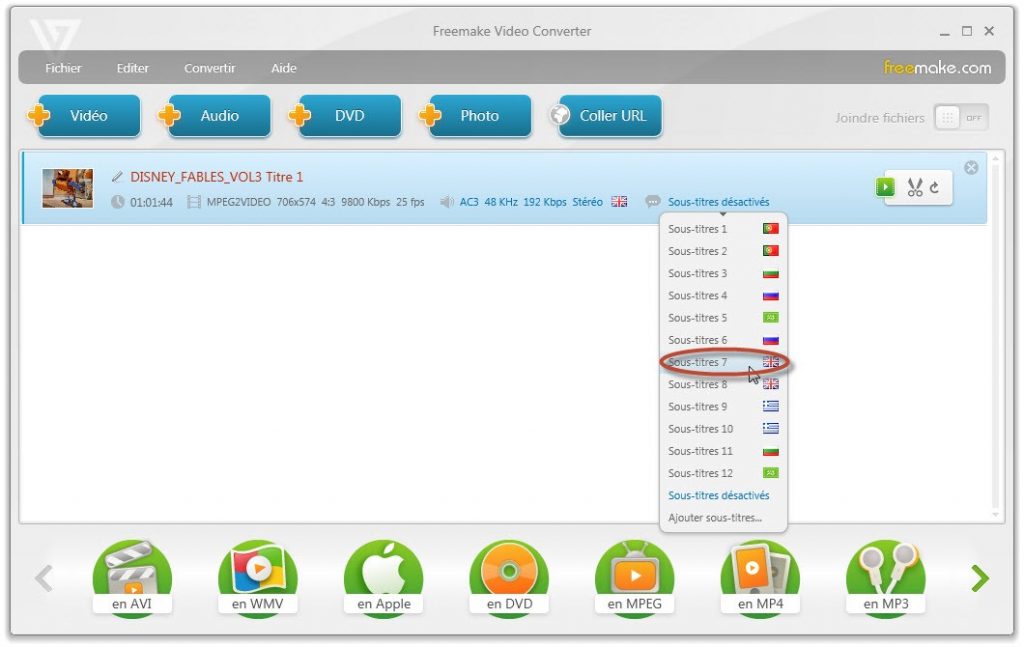Convert to MP3 format
Screen dimensions: 1024x647
point(886,578)
